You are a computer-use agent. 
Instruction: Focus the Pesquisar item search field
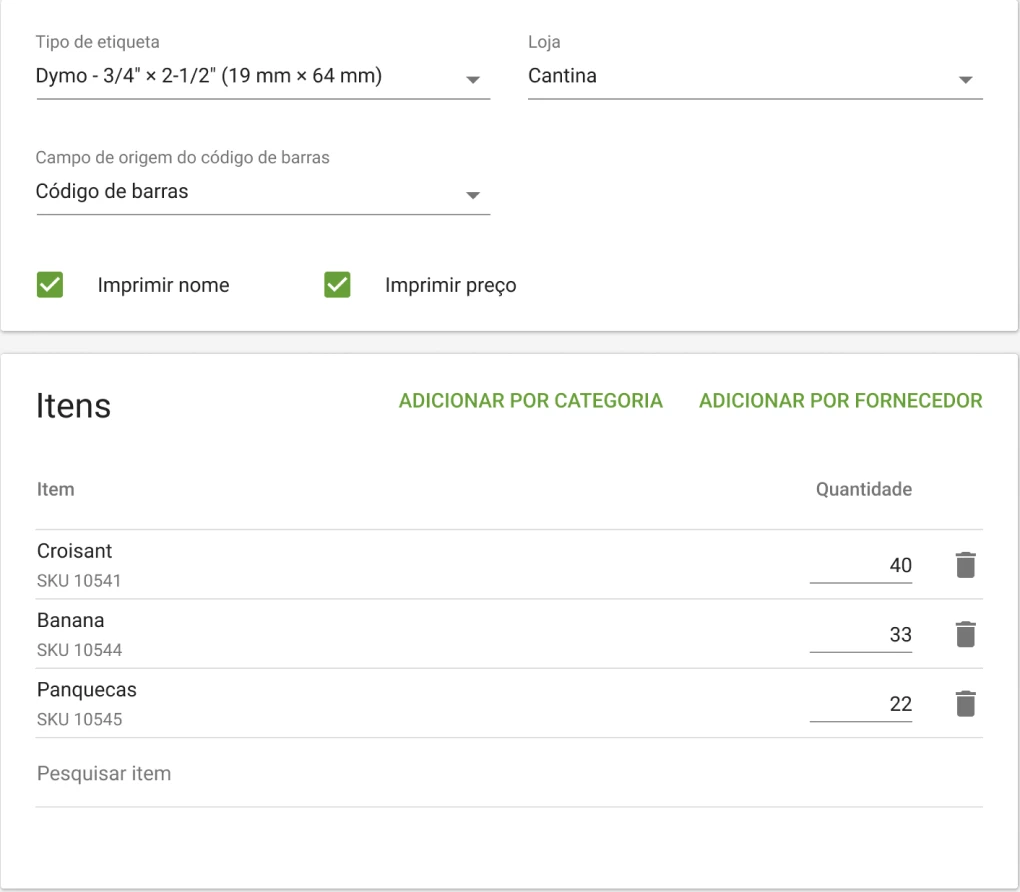[x=508, y=774]
